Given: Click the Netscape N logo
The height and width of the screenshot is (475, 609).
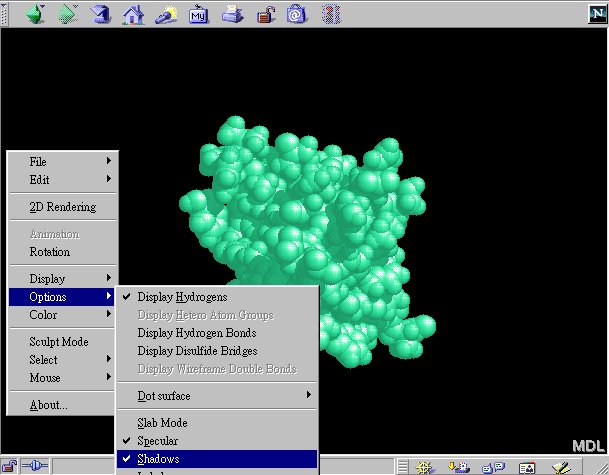Looking at the screenshot, I should pos(598,14).
